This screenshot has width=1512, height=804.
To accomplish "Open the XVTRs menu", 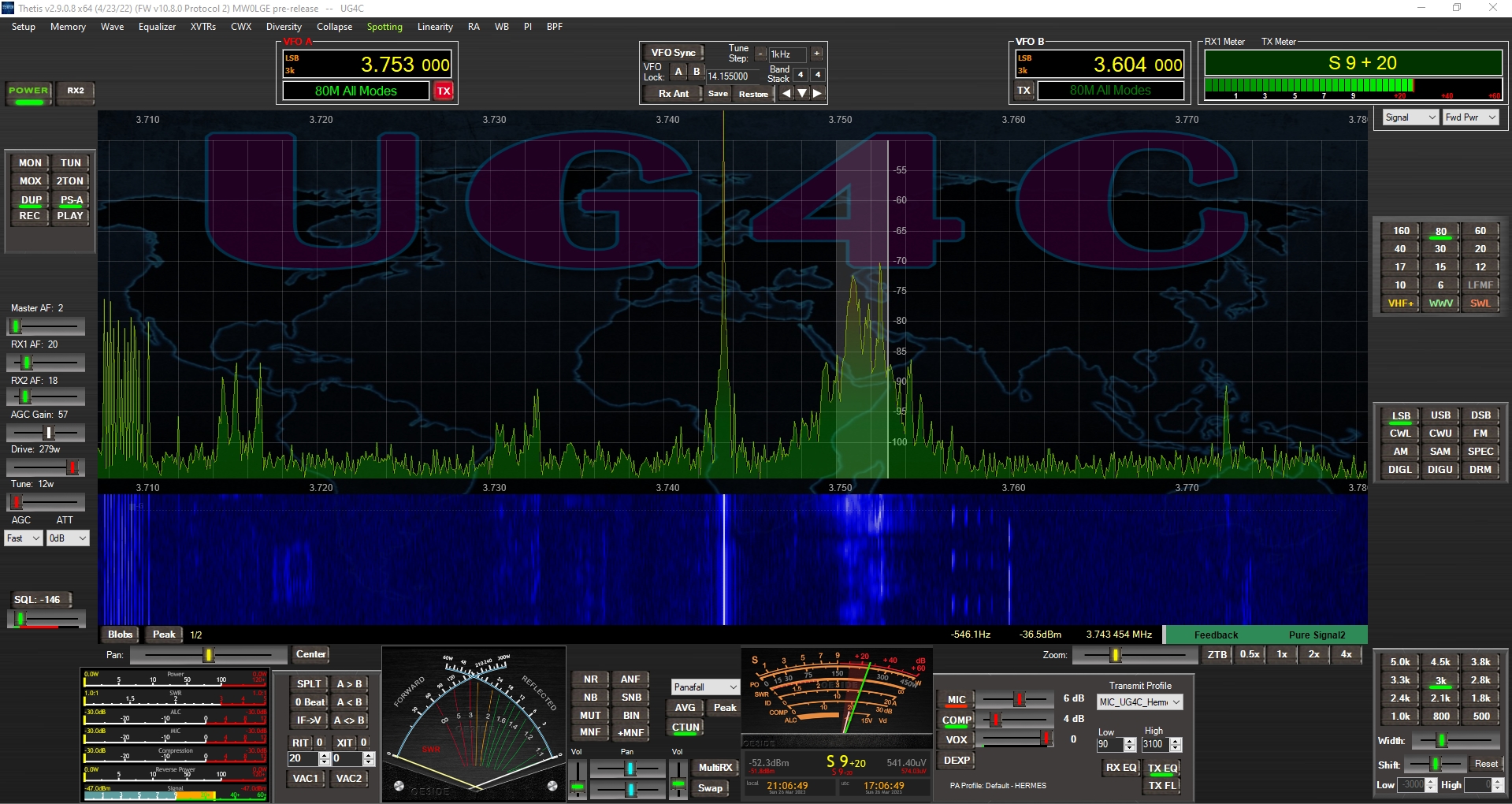I will (203, 27).
